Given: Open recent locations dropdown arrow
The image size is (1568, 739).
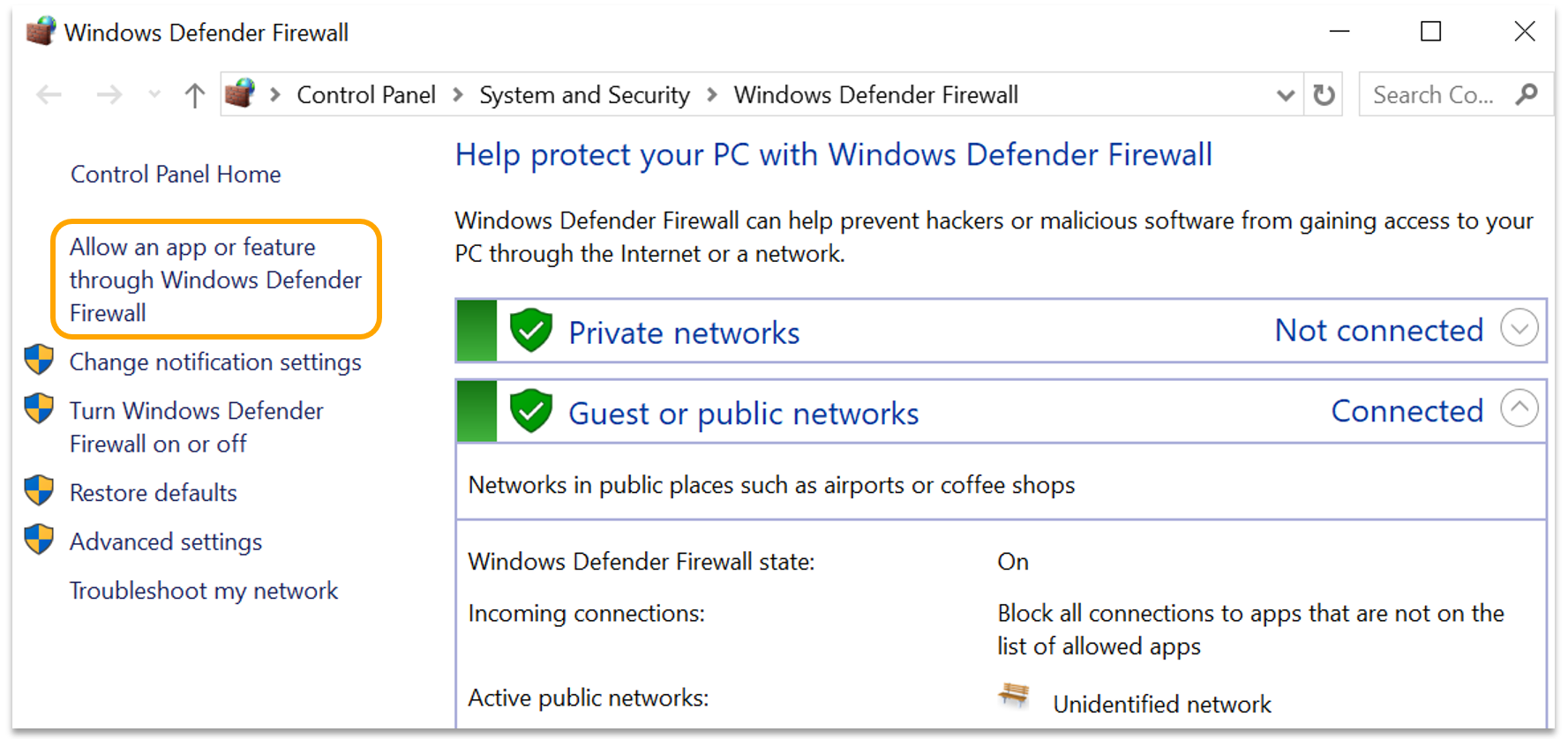Looking at the screenshot, I should tap(154, 94).
